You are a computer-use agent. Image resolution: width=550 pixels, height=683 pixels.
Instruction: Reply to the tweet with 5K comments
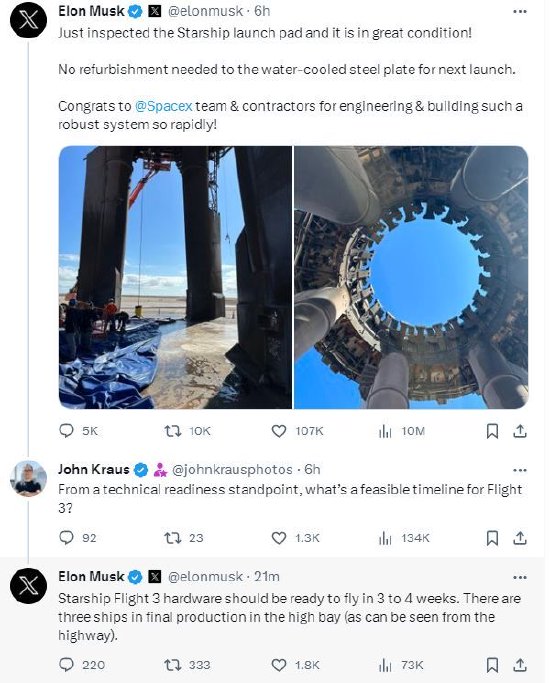tap(66, 431)
